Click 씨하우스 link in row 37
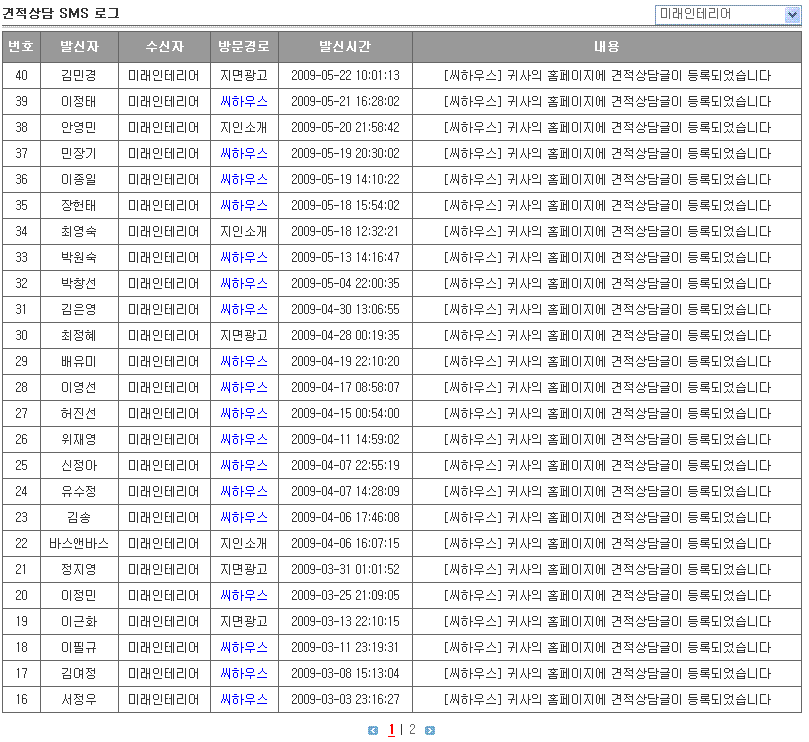Viewport: 809px width, 742px height. [244, 153]
